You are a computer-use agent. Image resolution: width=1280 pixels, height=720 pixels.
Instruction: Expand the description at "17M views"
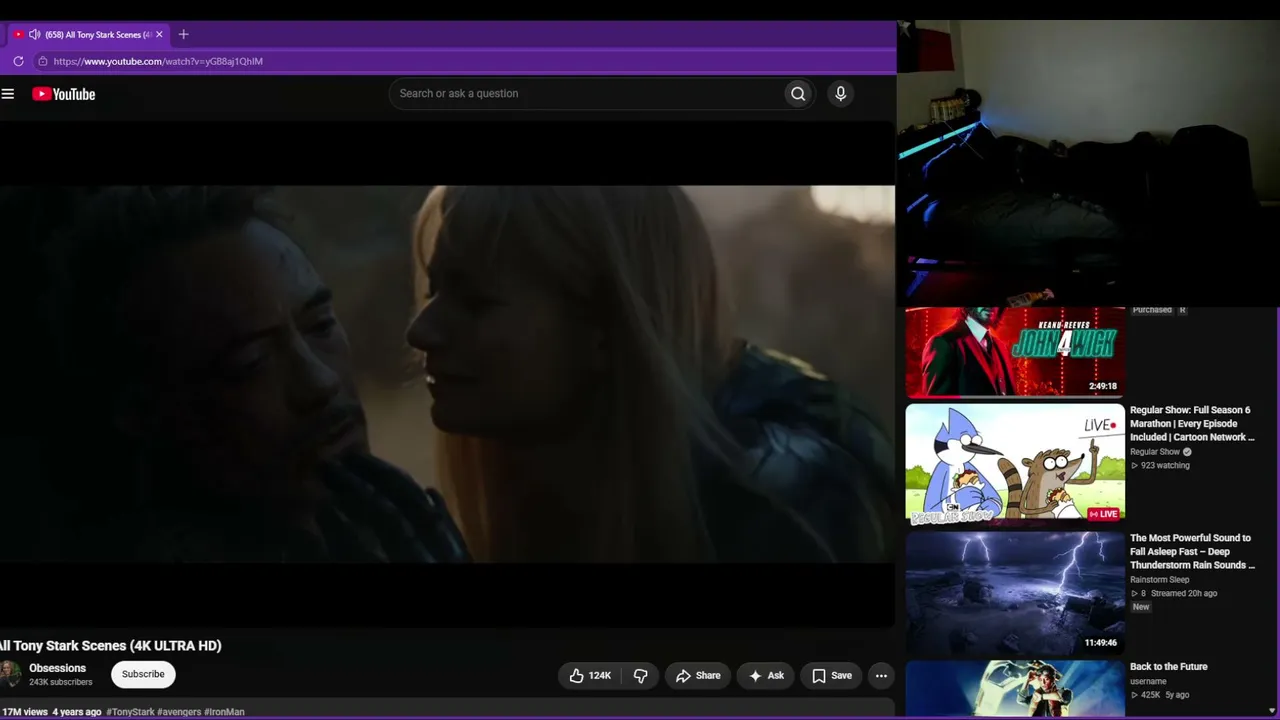24,712
